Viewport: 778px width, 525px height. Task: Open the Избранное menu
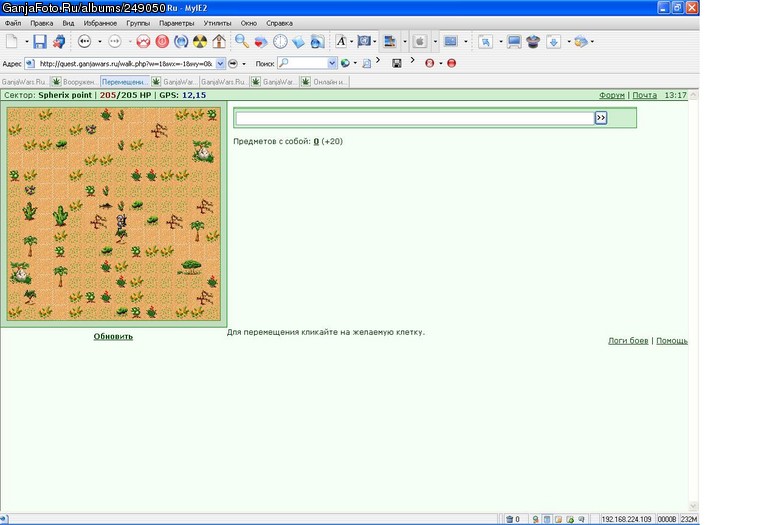pyautogui.click(x=100, y=23)
